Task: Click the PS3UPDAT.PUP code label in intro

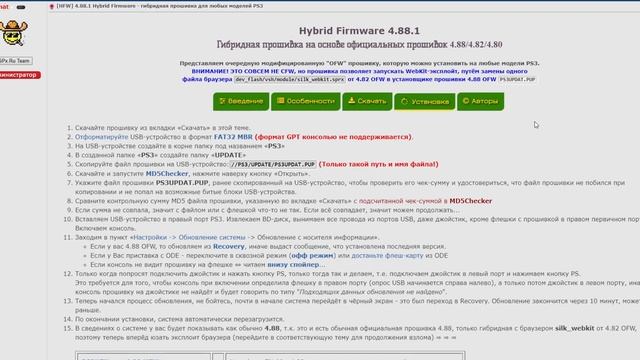Action: [x=517, y=80]
